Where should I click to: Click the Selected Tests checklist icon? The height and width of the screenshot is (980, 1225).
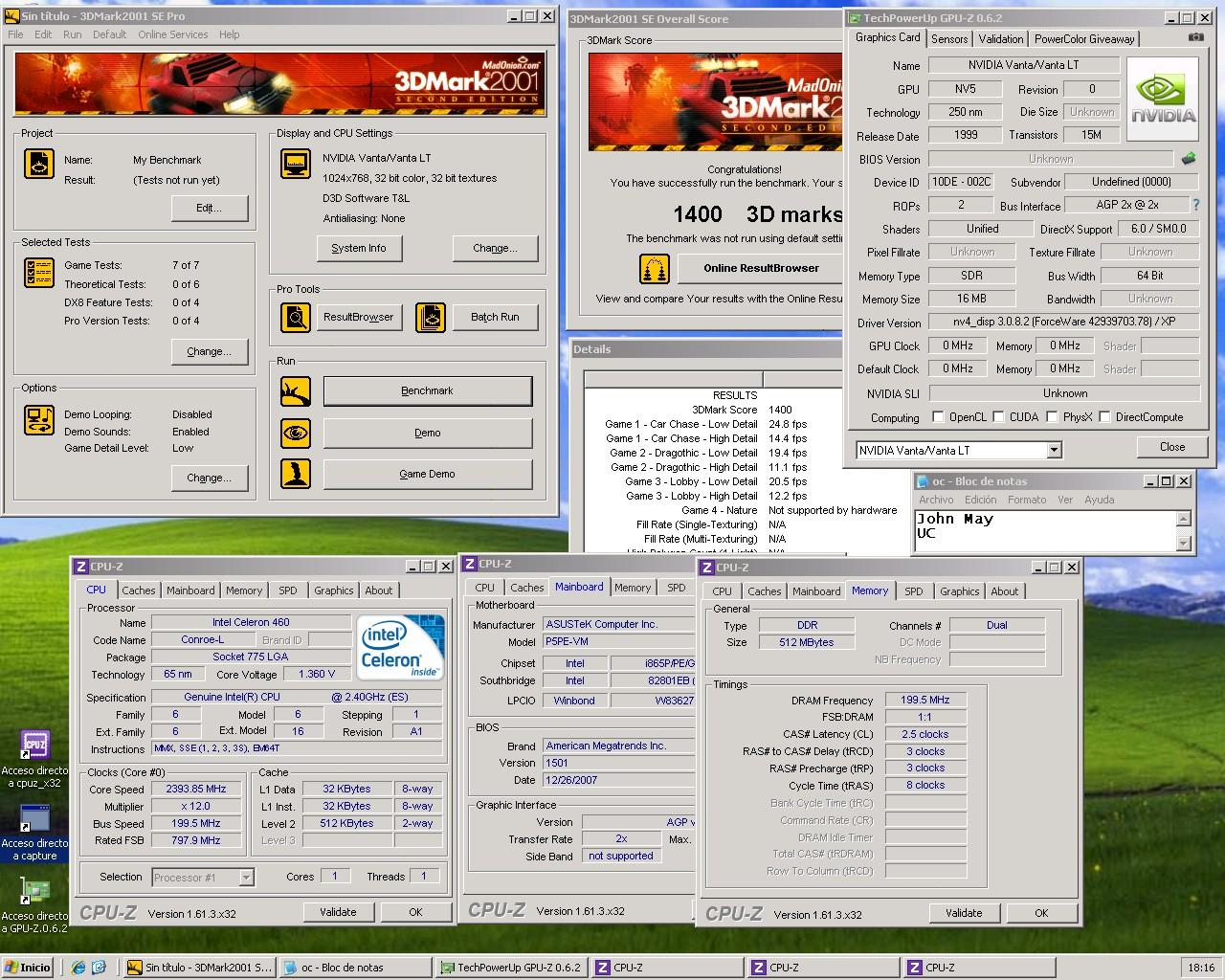point(39,273)
